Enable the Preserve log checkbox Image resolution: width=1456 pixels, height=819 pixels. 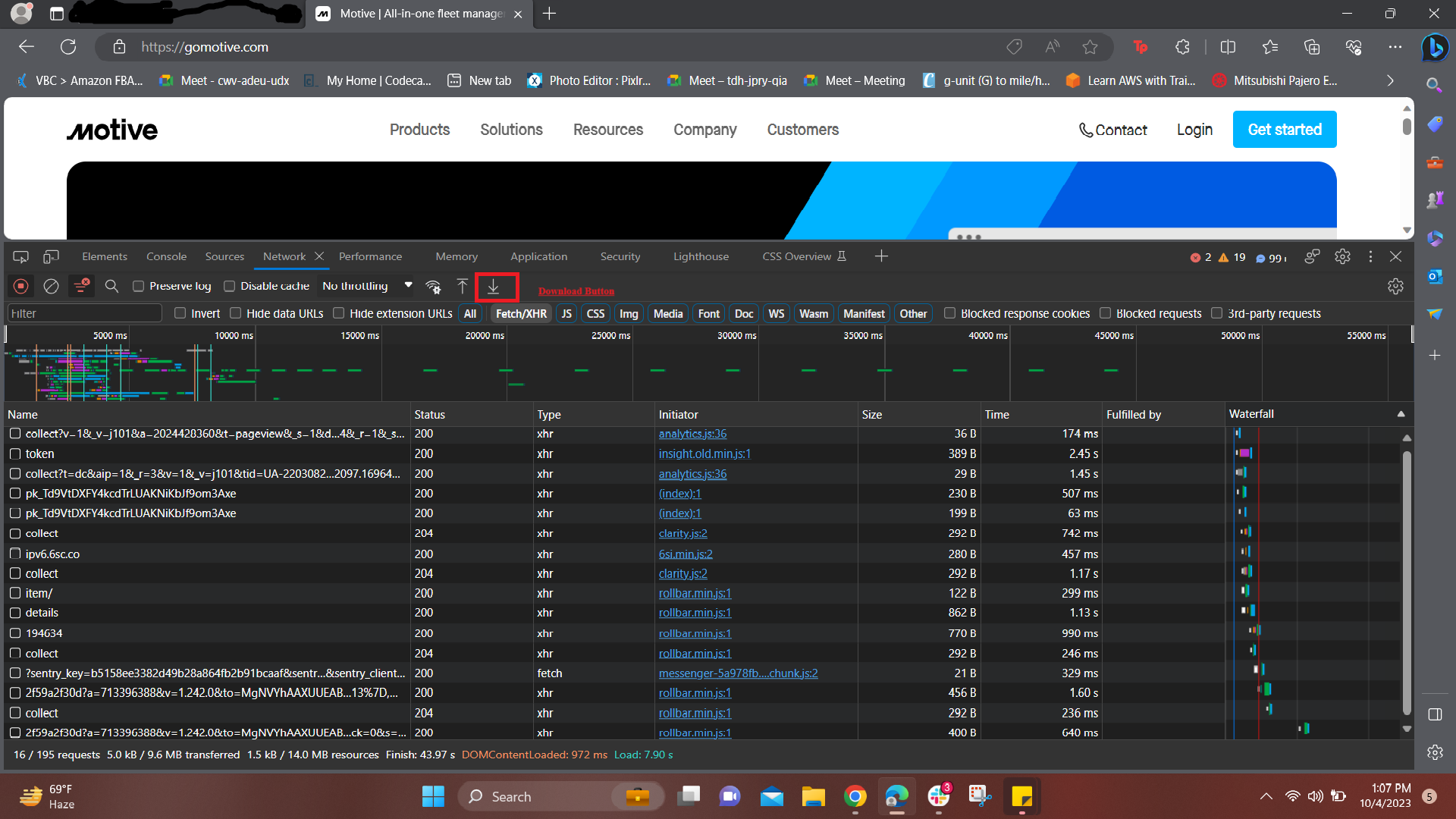(x=138, y=286)
